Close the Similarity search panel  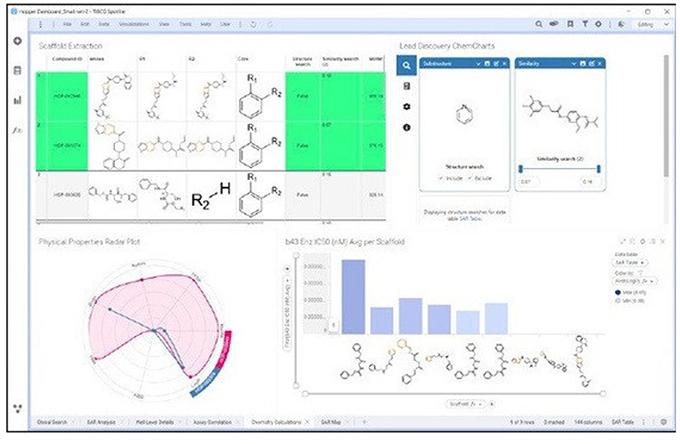point(601,63)
